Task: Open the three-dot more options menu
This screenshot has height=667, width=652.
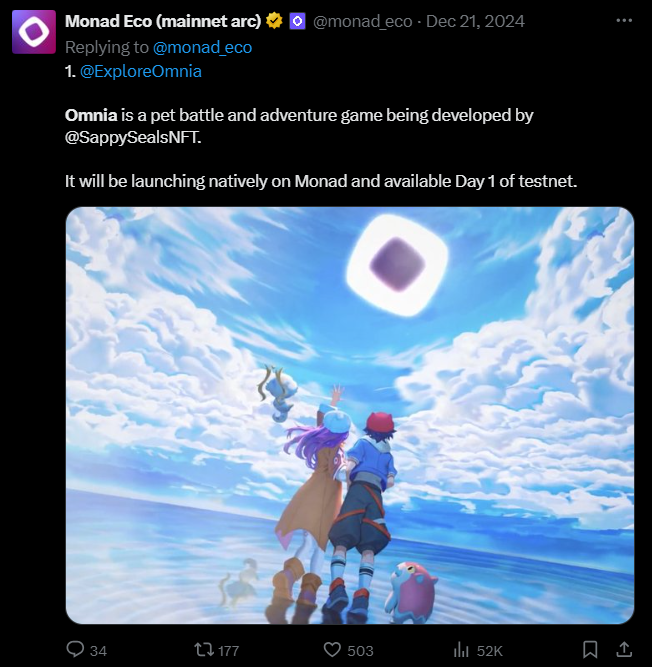Action: pos(624,20)
